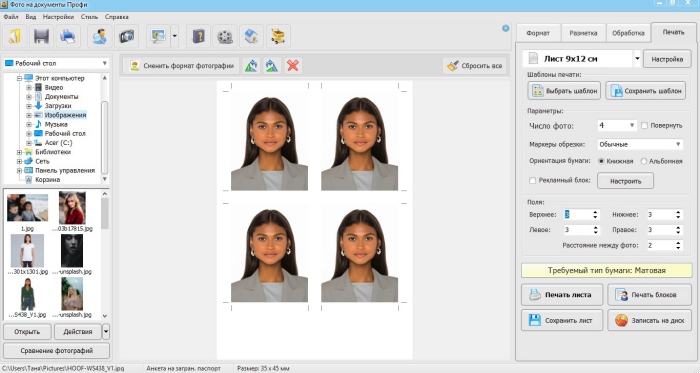Click the monitor with magnifier toolbar icon

[158, 36]
